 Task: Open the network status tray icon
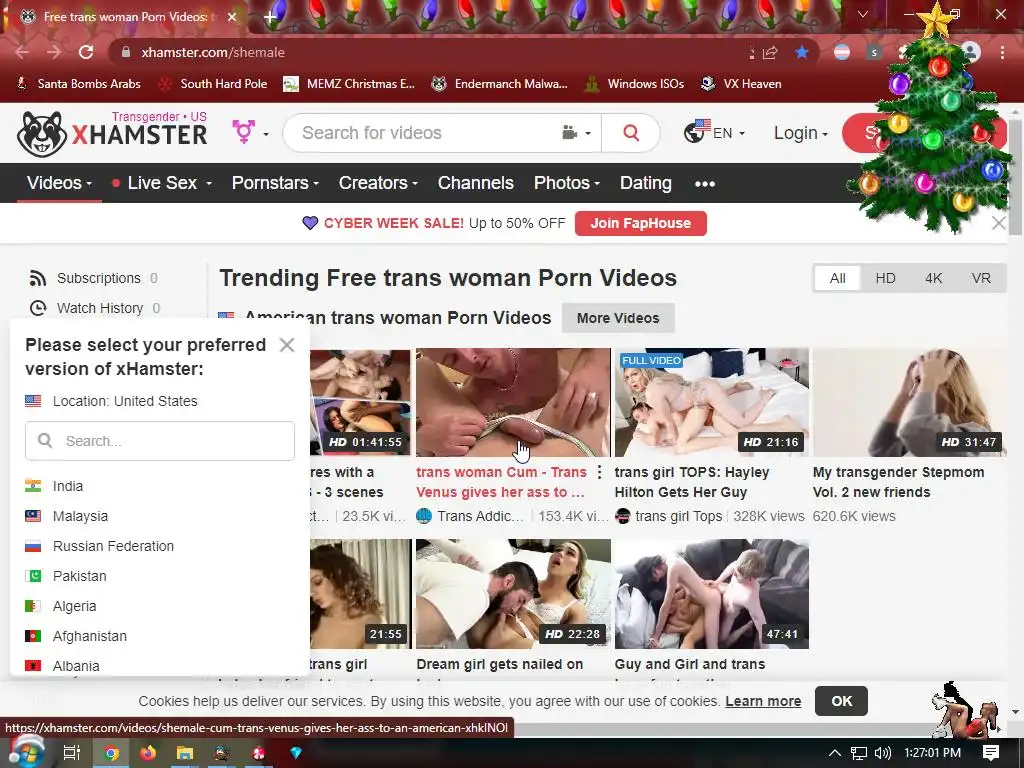pyautogui.click(x=859, y=753)
